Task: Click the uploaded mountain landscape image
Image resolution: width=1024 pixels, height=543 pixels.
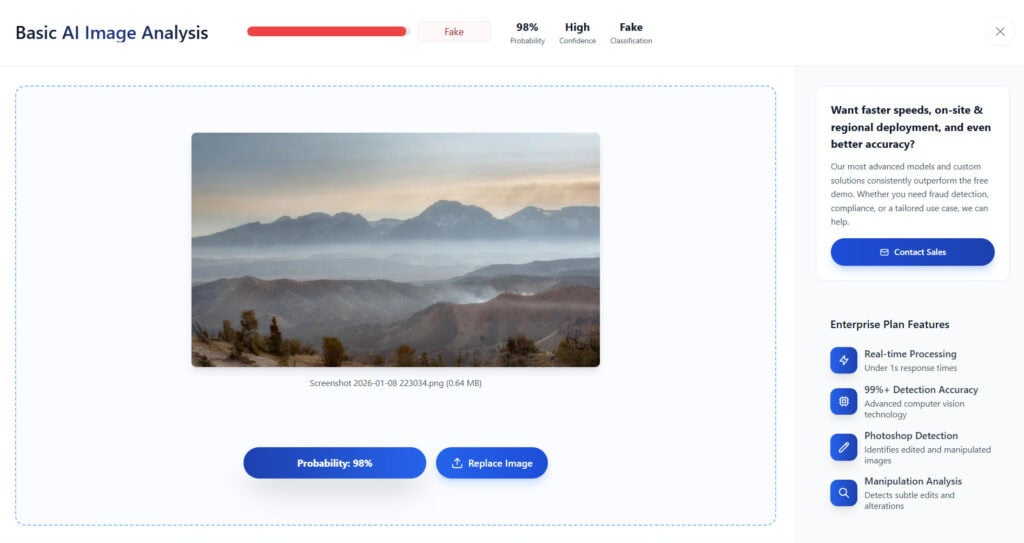Action: [395, 250]
